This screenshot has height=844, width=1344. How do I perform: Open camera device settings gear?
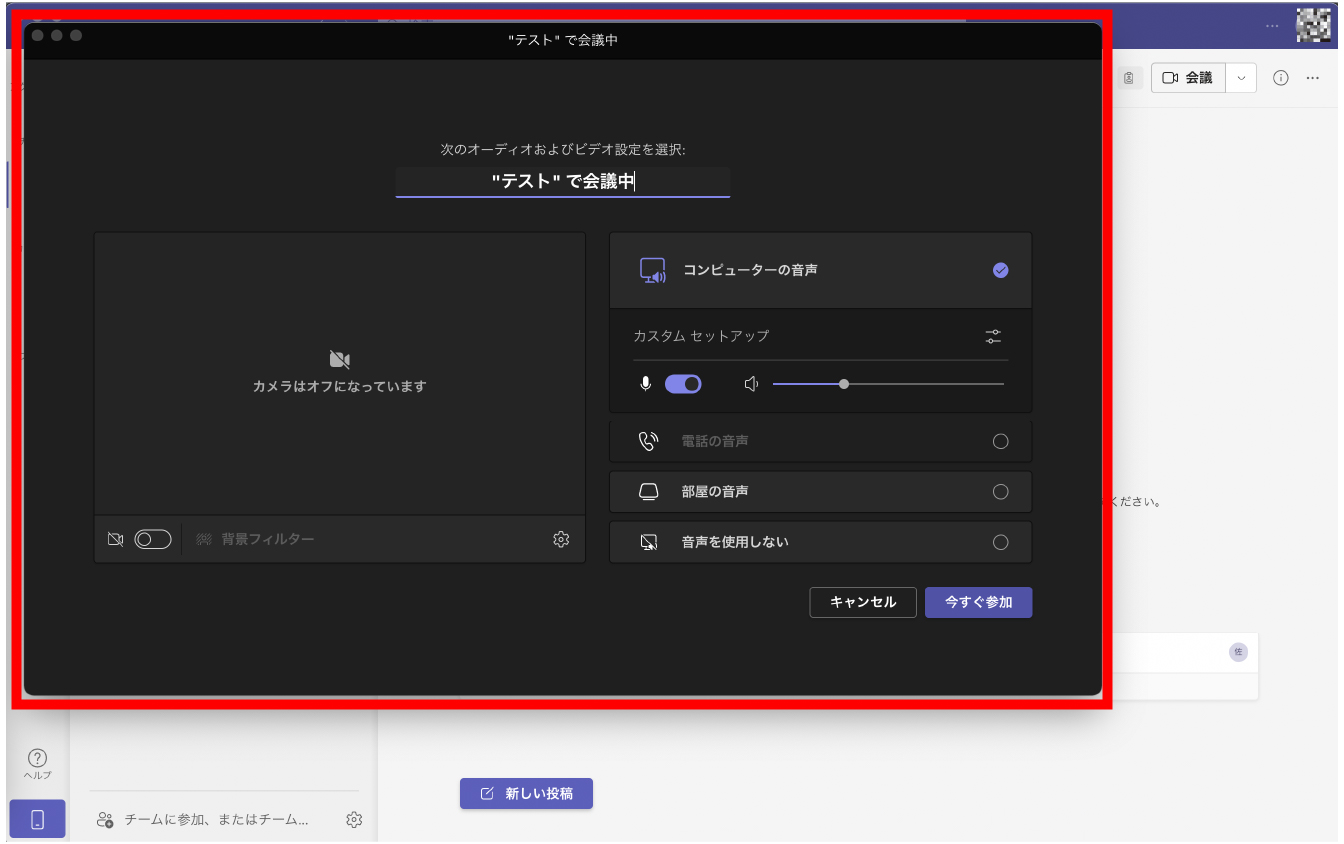coord(561,540)
